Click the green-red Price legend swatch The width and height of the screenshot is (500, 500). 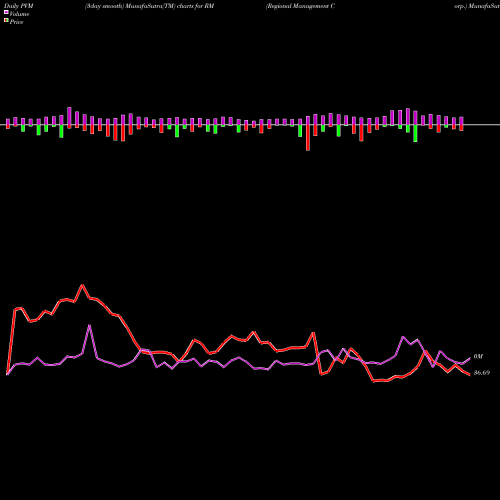pos(6,21)
